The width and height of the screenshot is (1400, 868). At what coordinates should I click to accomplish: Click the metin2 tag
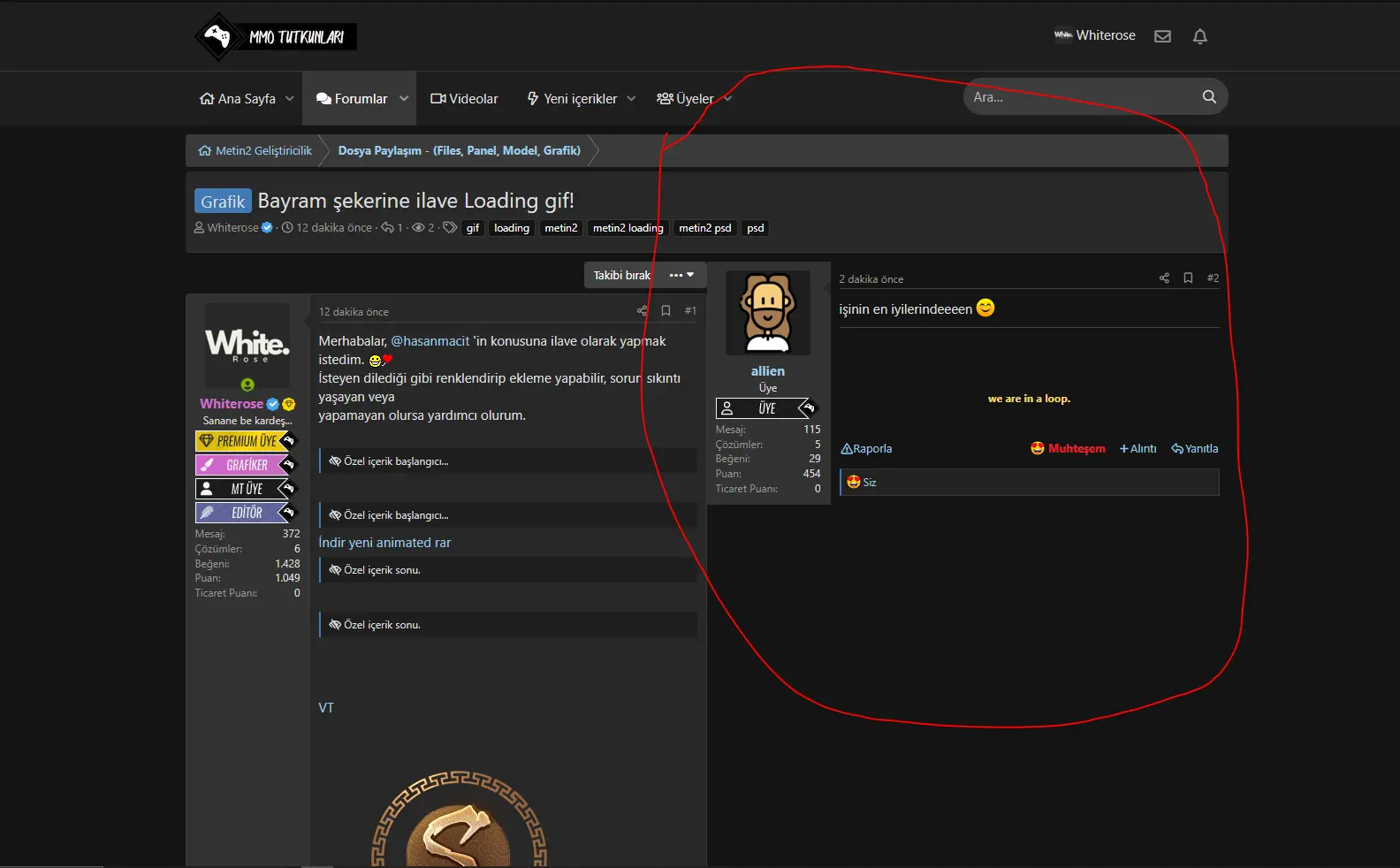561,228
